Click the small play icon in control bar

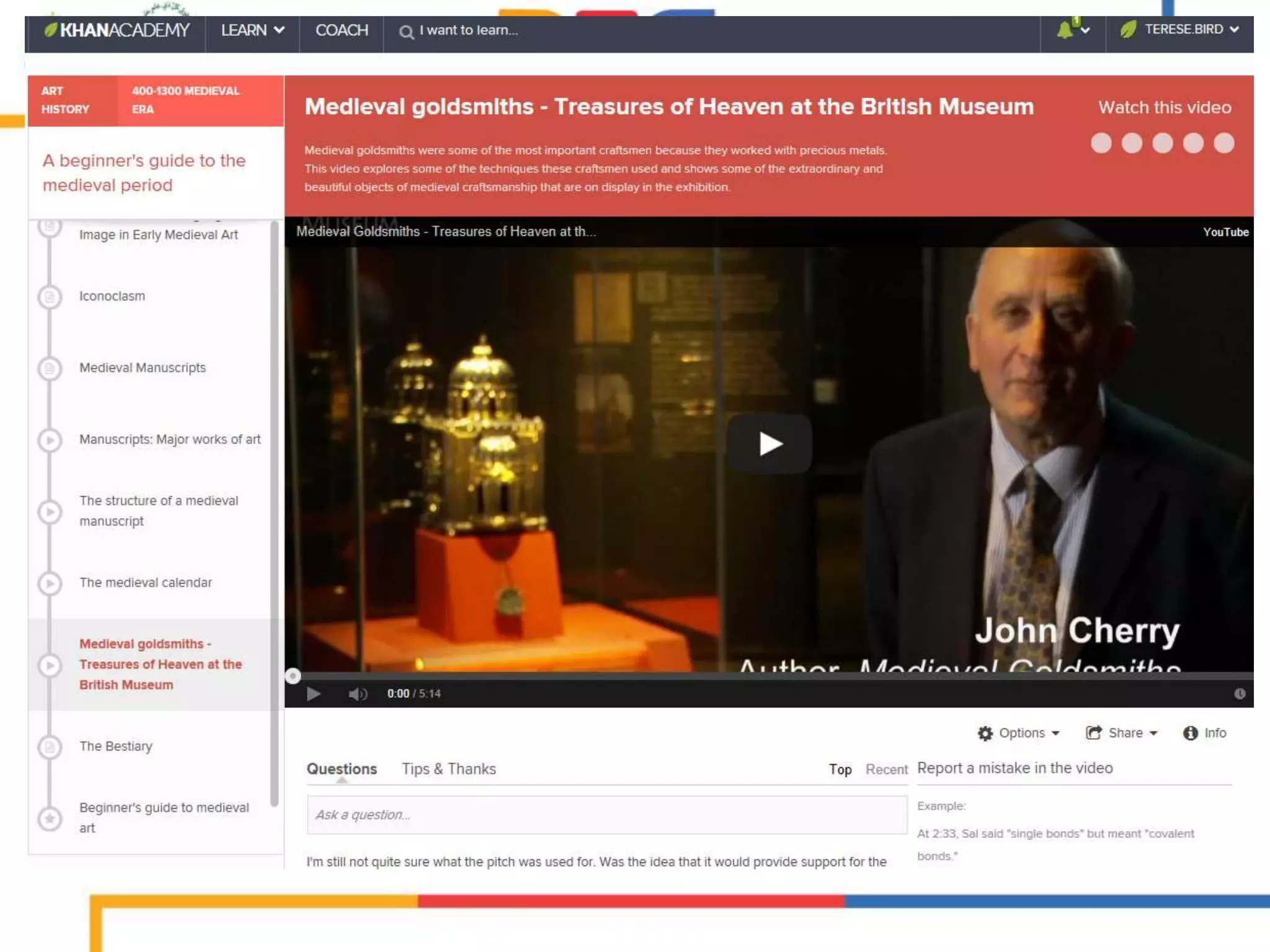[x=314, y=694]
